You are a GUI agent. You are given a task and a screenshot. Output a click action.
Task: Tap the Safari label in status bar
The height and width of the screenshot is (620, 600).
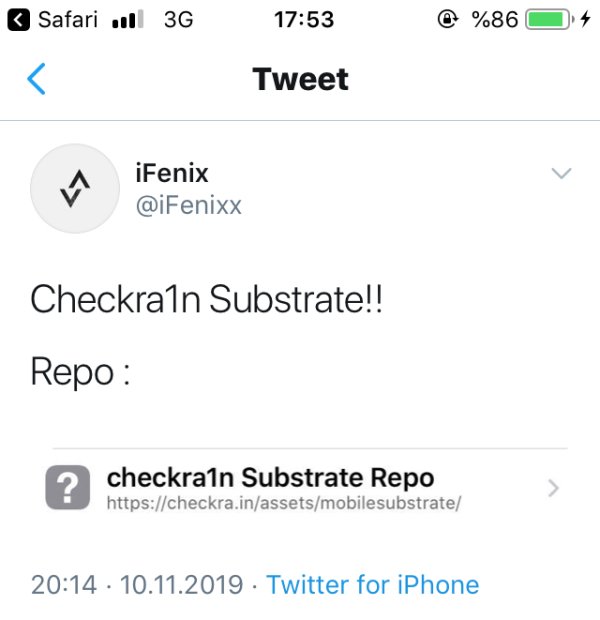point(68,19)
